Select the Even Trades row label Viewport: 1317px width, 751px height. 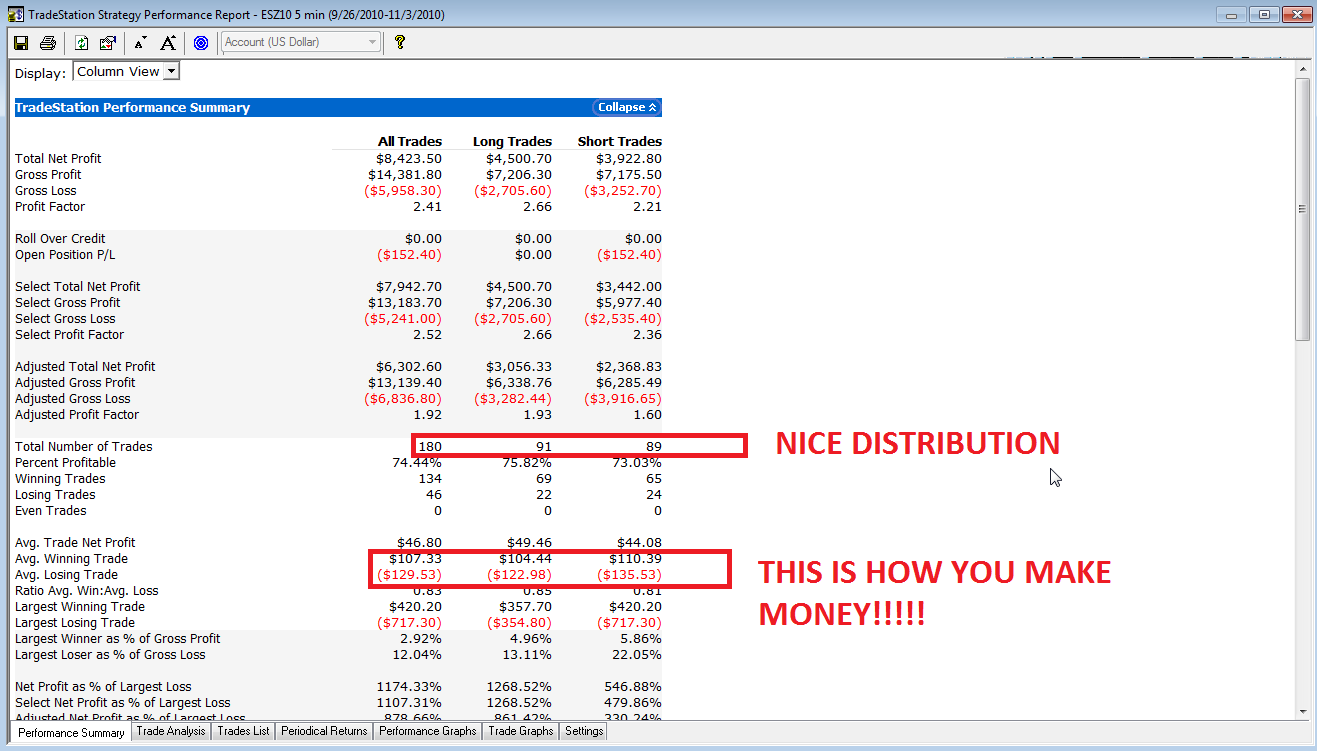51,510
